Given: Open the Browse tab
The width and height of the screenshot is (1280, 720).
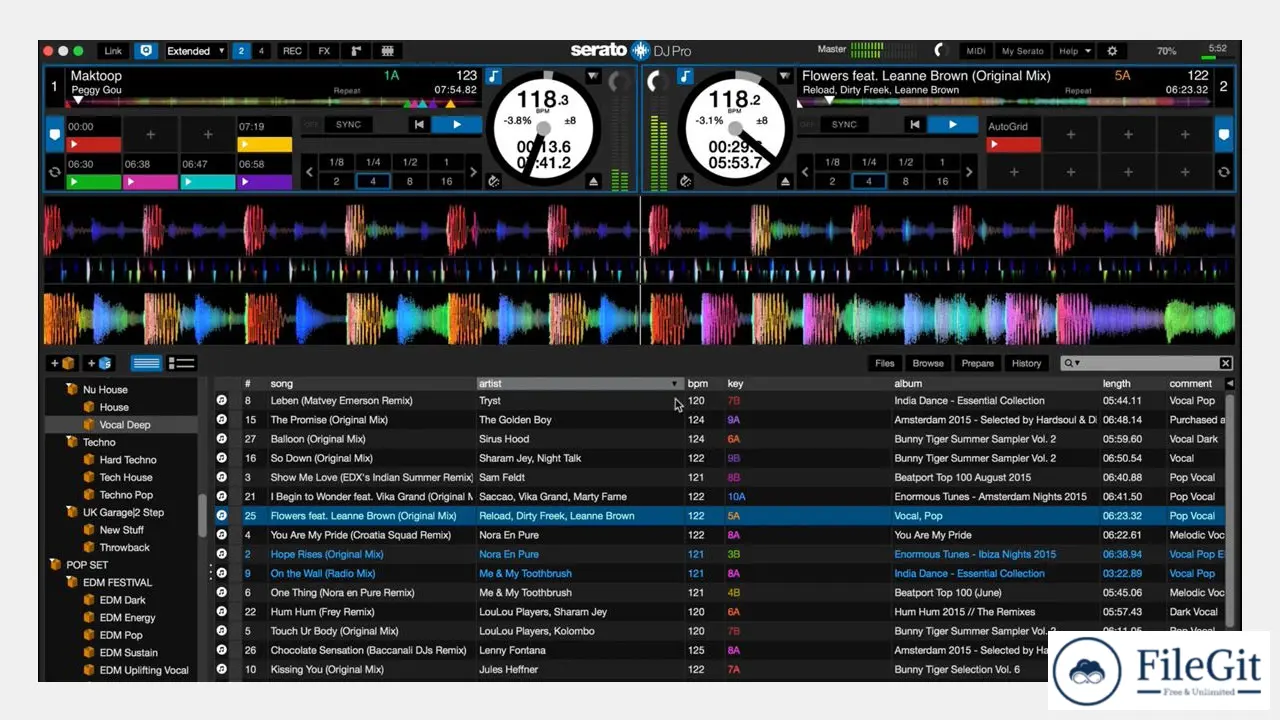Looking at the screenshot, I should 928,363.
